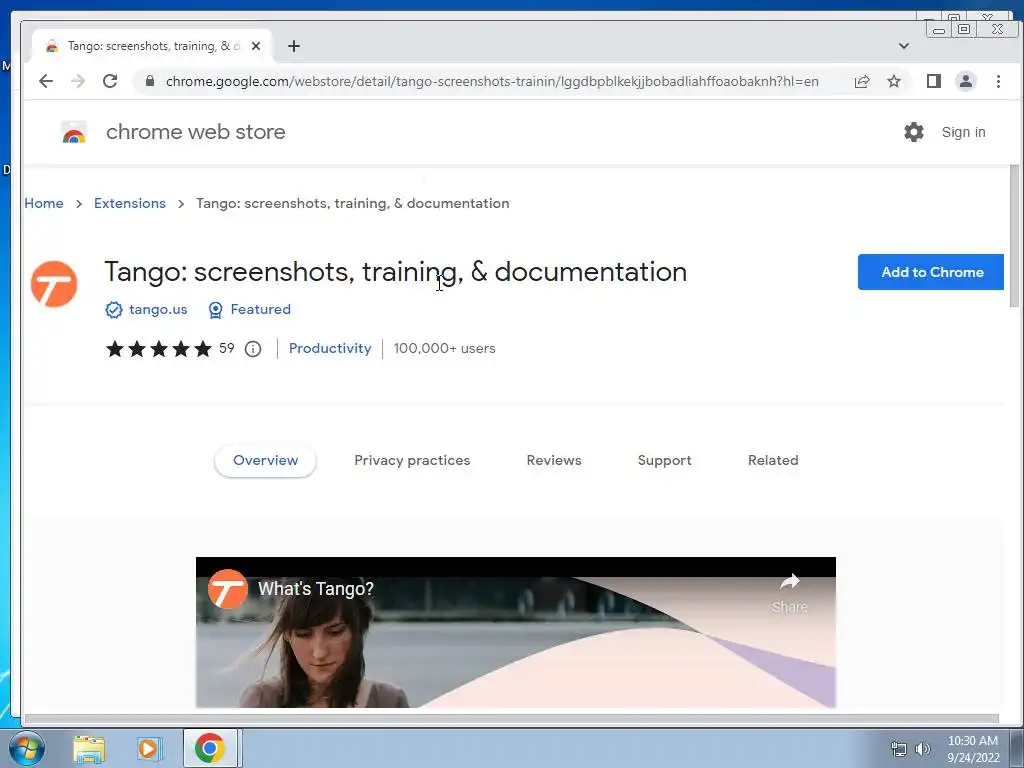The image size is (1024, 768).
Task: Open the Support tab
Action: coord(664,460)
